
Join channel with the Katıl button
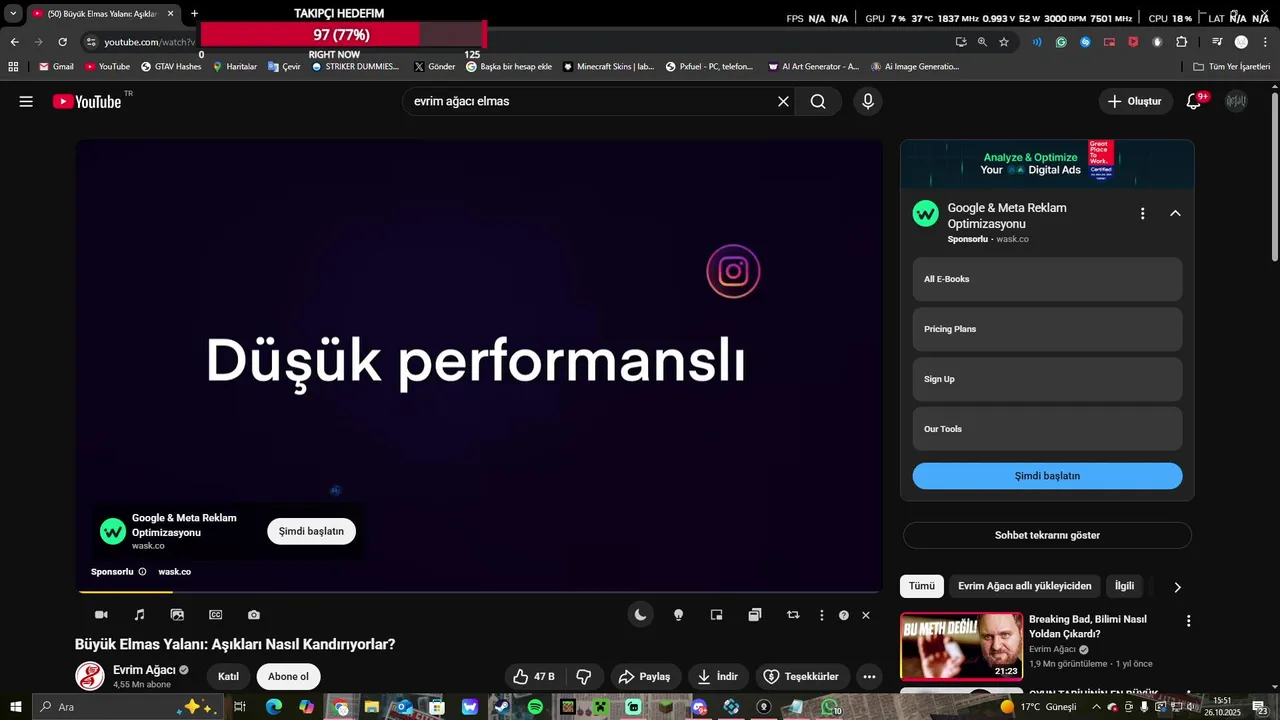pos(229,677)
